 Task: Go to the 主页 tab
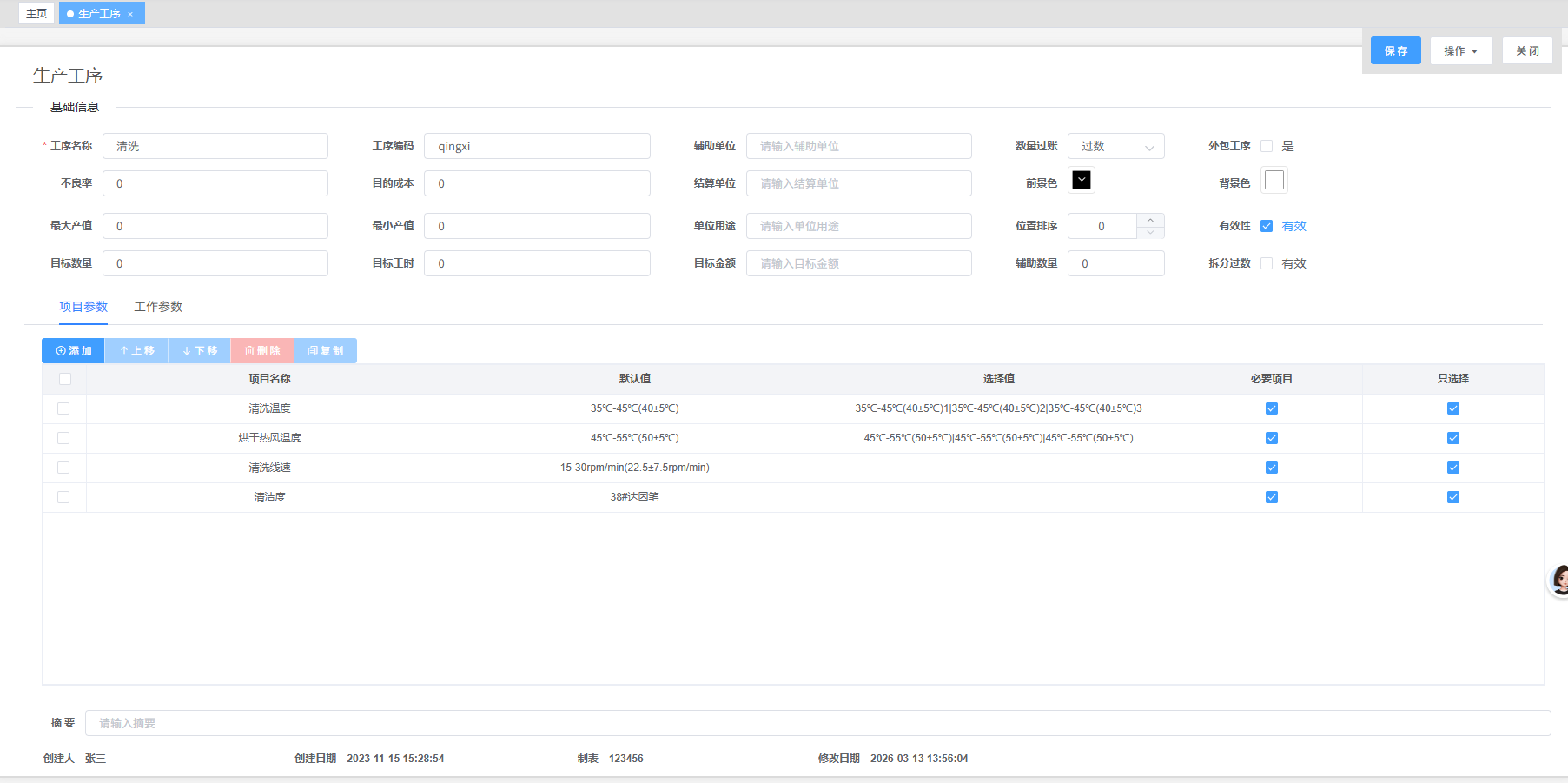click(x=36, y=14)
